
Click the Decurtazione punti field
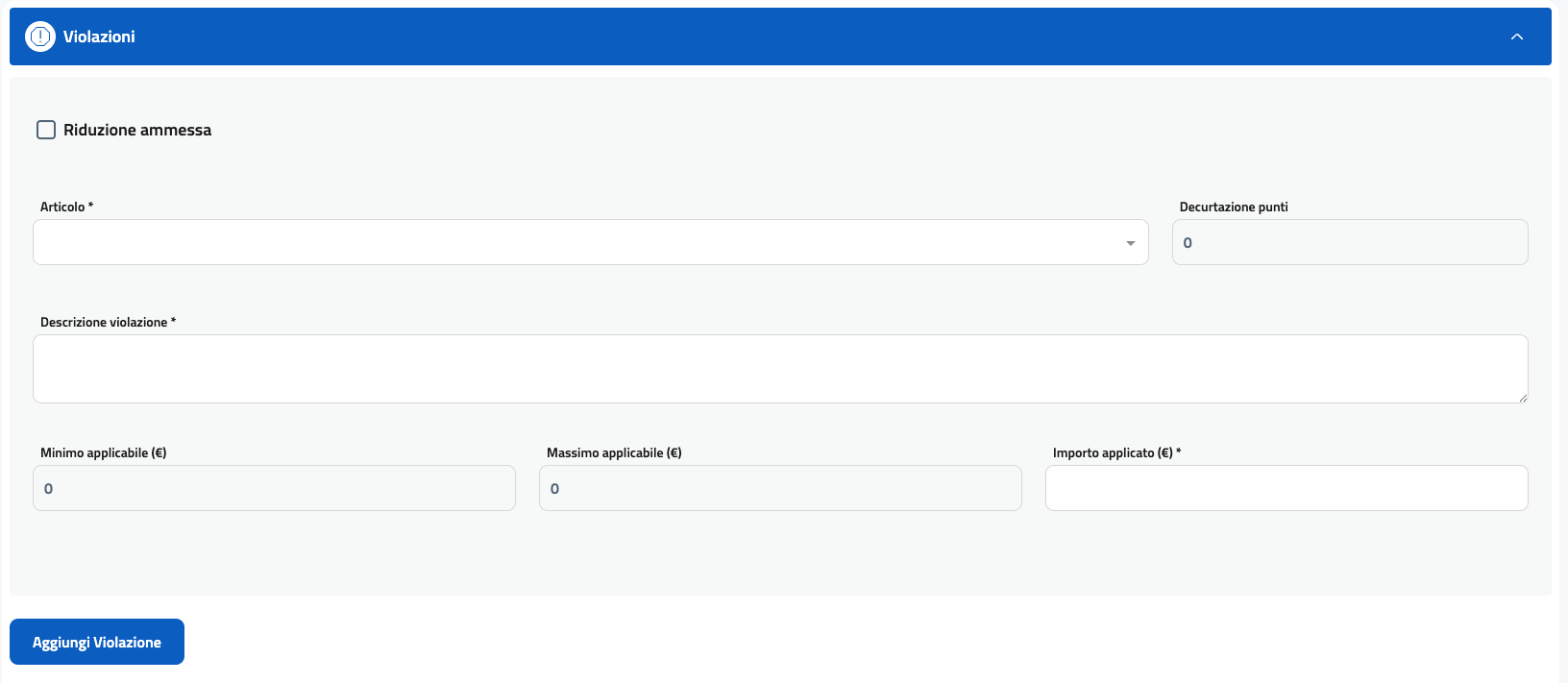1349,242
